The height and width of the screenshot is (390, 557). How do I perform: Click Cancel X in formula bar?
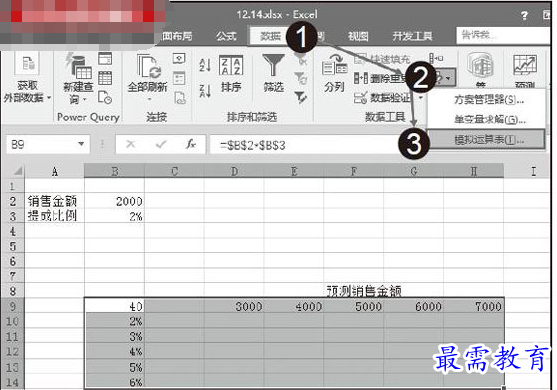[x=131, y=144]
